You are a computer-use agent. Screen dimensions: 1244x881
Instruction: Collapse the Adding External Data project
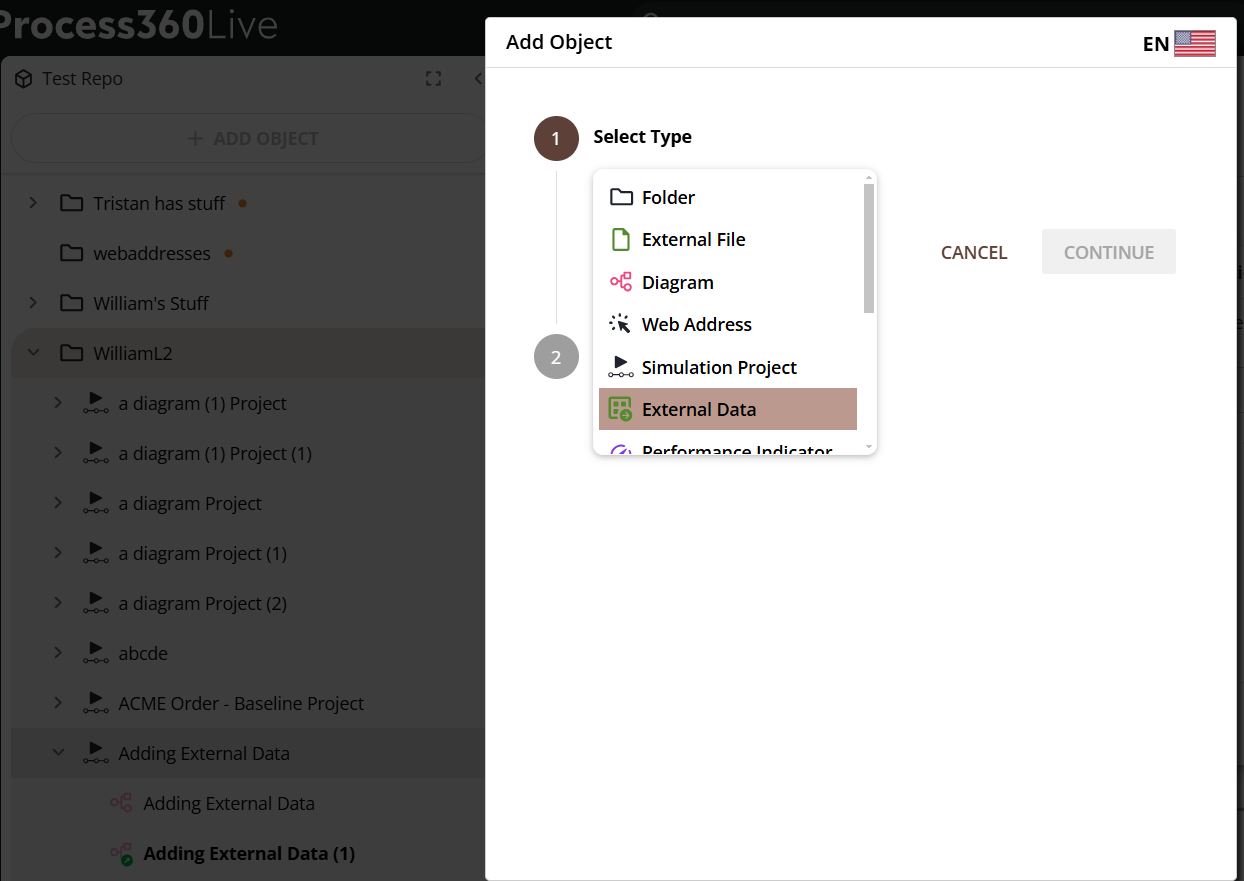(58, 753)
